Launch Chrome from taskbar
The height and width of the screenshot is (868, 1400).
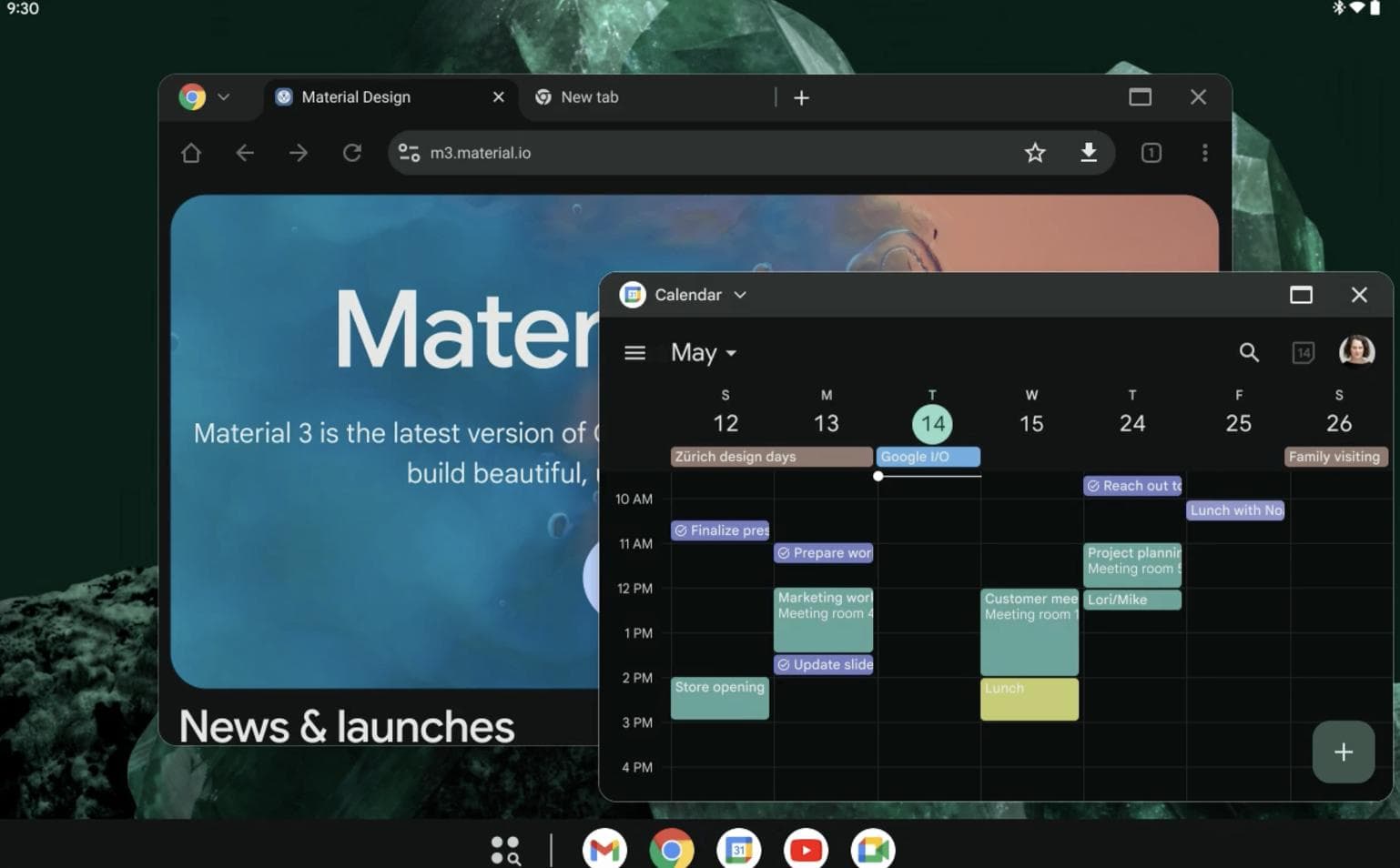[x=672, y=850]
